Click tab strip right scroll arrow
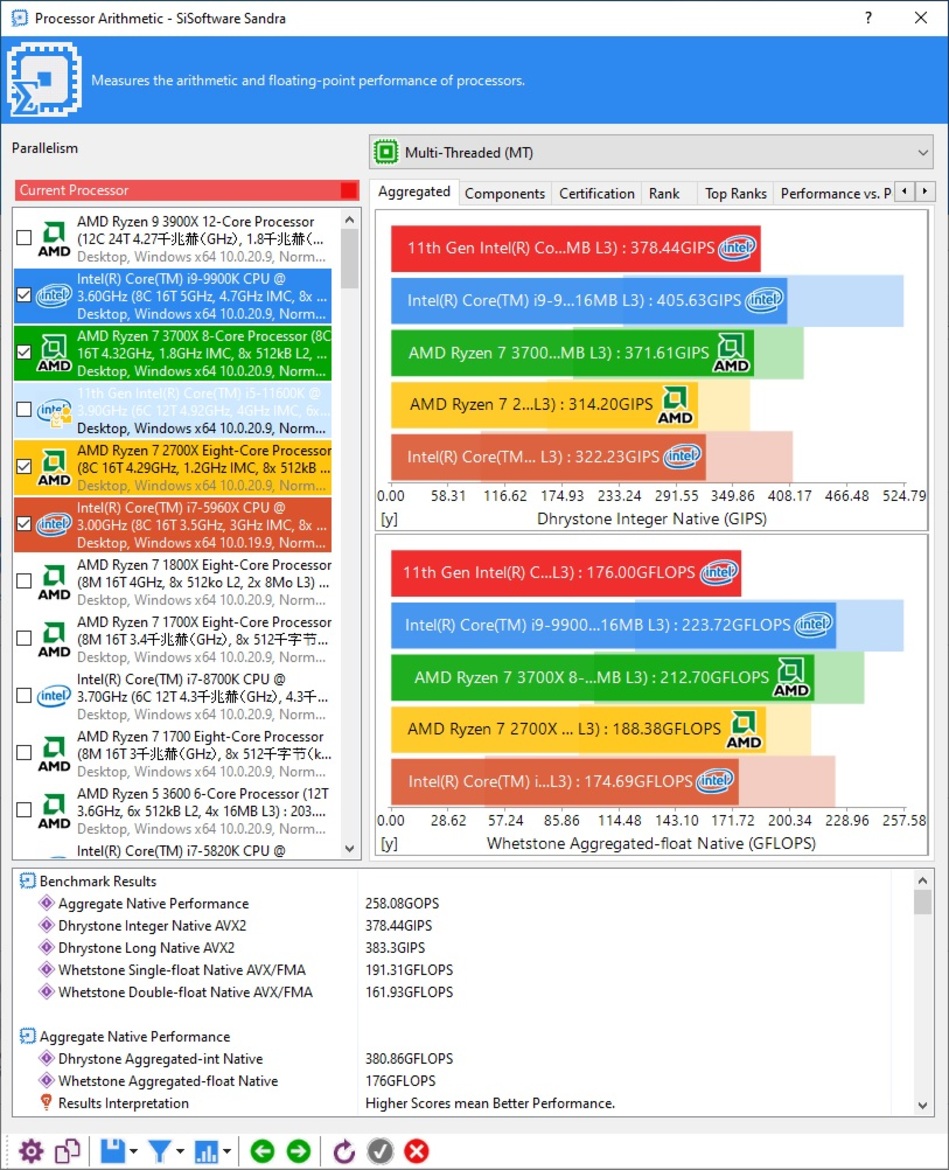949x1170 pixels. (925, 191)
